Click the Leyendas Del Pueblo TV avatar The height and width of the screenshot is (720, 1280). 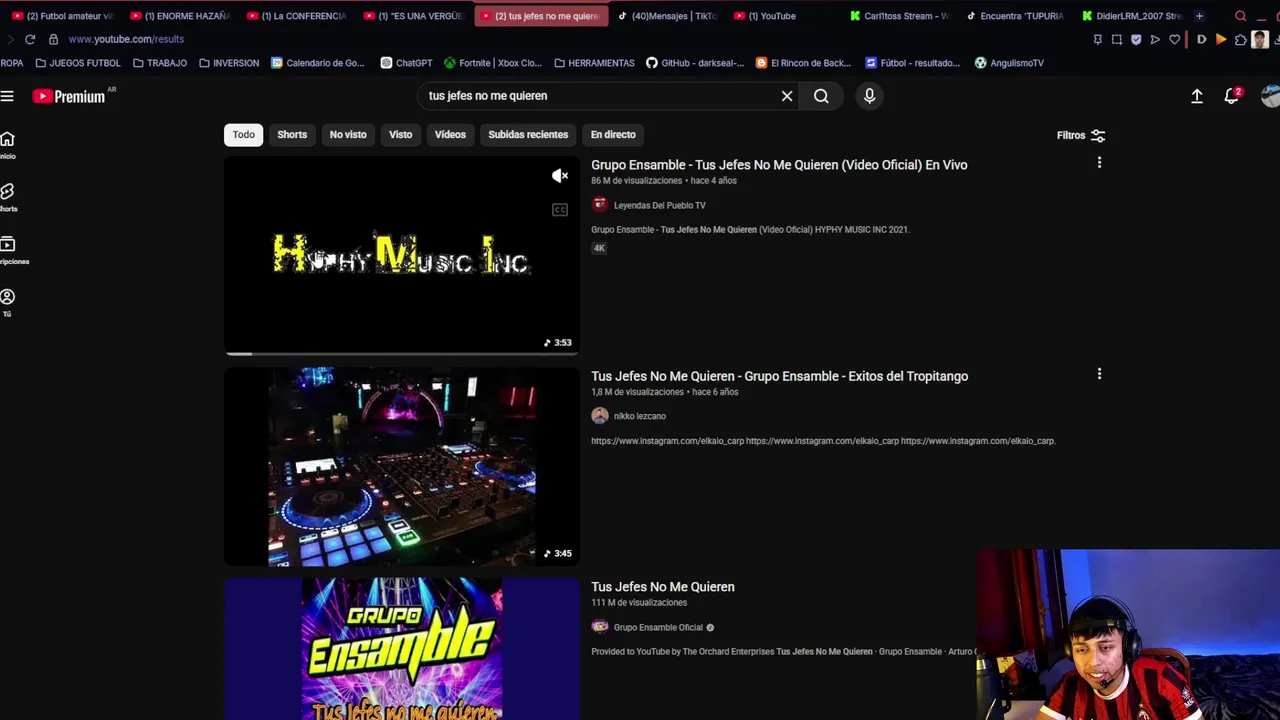point(599,205)
